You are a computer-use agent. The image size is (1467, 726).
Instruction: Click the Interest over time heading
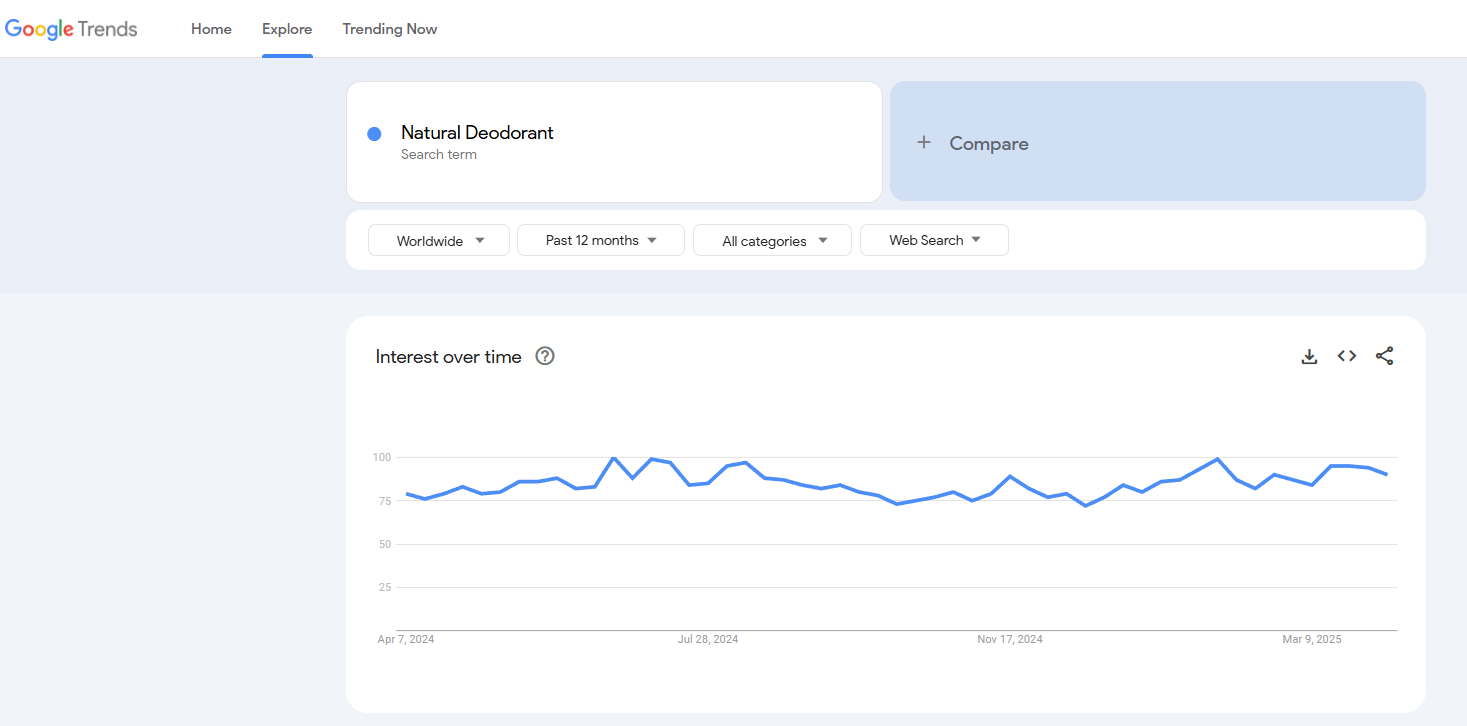[x=449, y=357]
